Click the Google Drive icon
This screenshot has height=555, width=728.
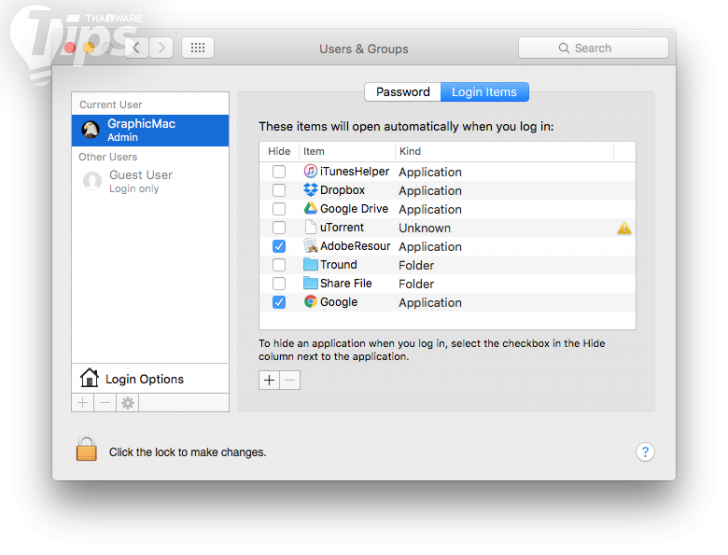[310, 209]
